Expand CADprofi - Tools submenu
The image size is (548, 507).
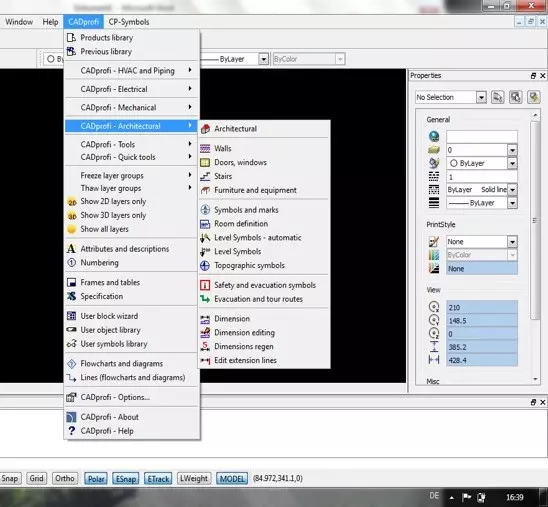pos(132,144)
